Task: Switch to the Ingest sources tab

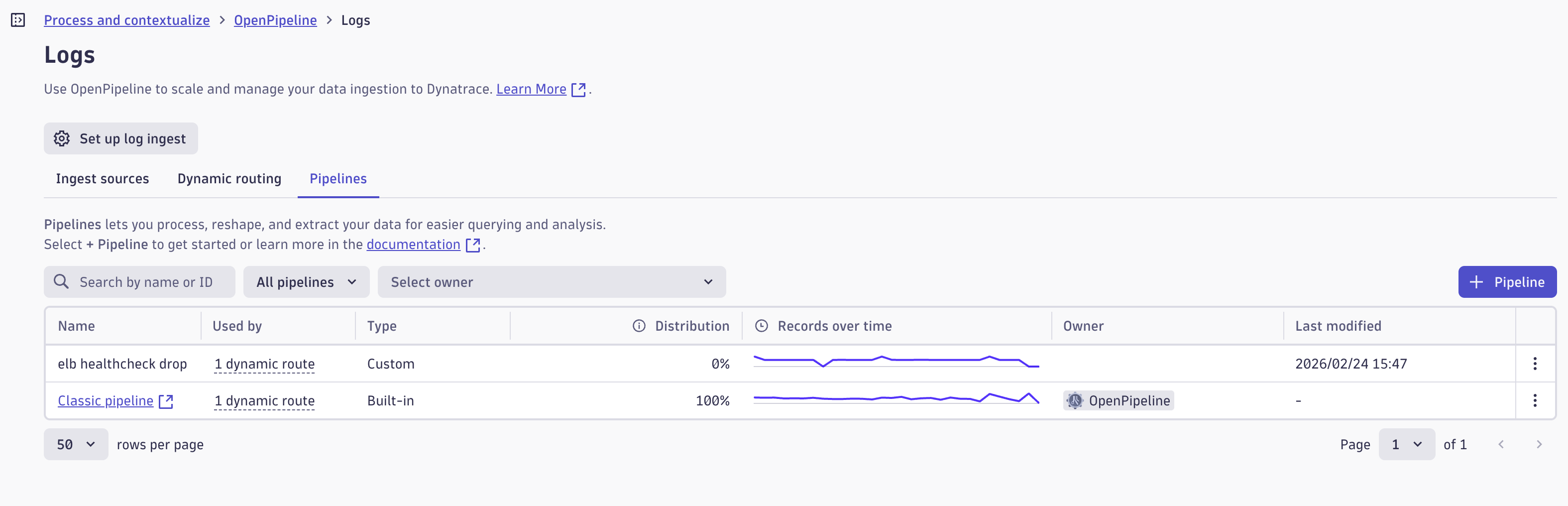Action: point(102,178)
